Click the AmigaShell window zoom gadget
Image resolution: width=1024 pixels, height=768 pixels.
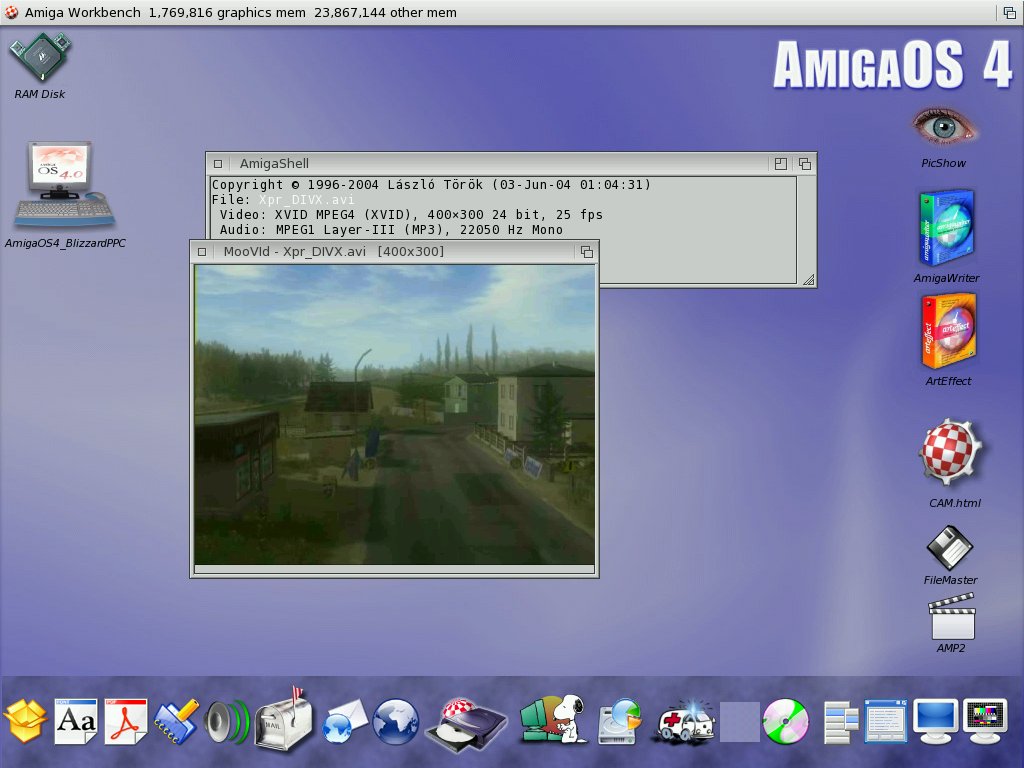pyautogui.click(x=780, y=164)
